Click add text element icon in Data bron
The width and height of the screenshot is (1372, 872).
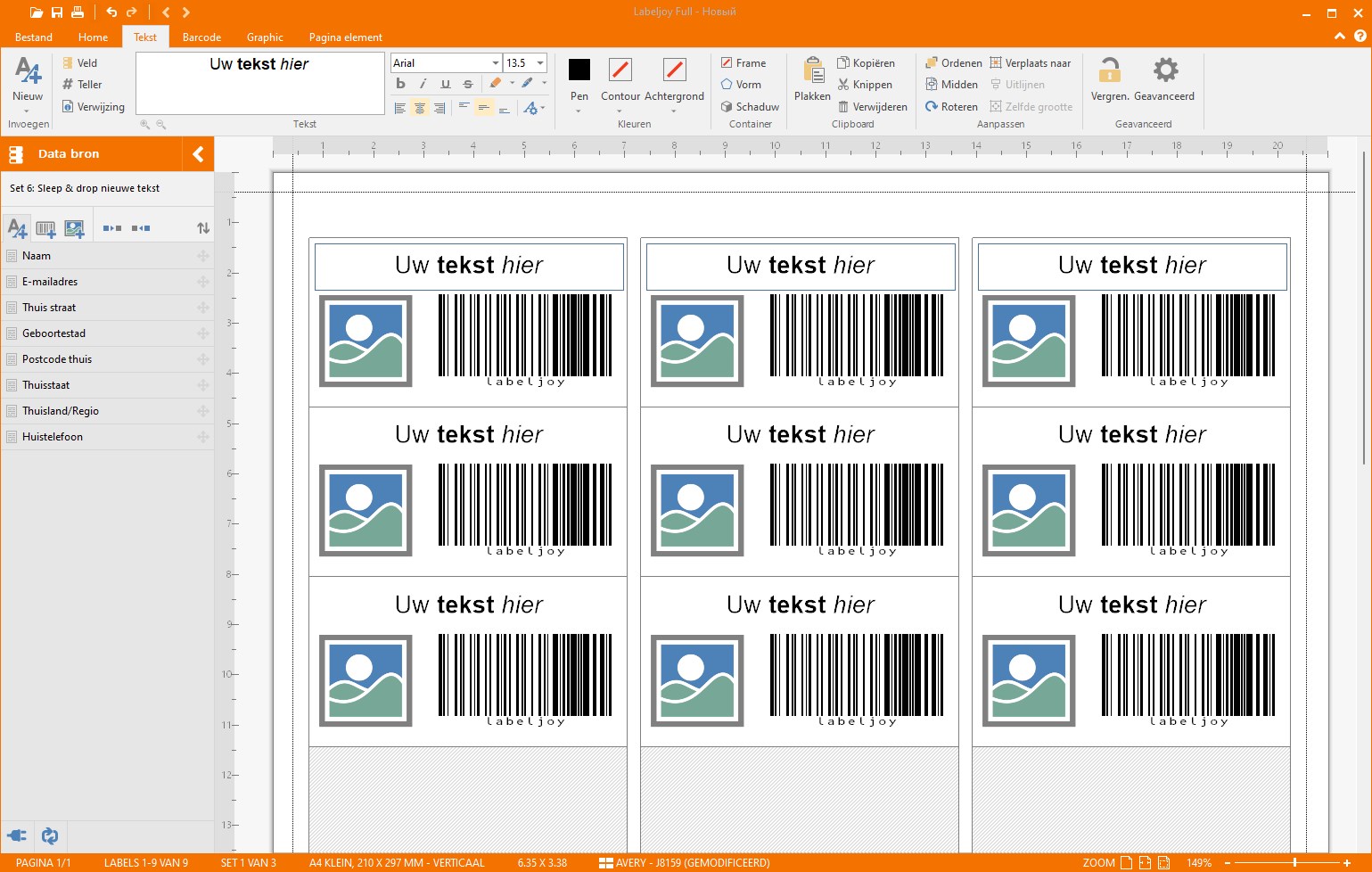17,228
